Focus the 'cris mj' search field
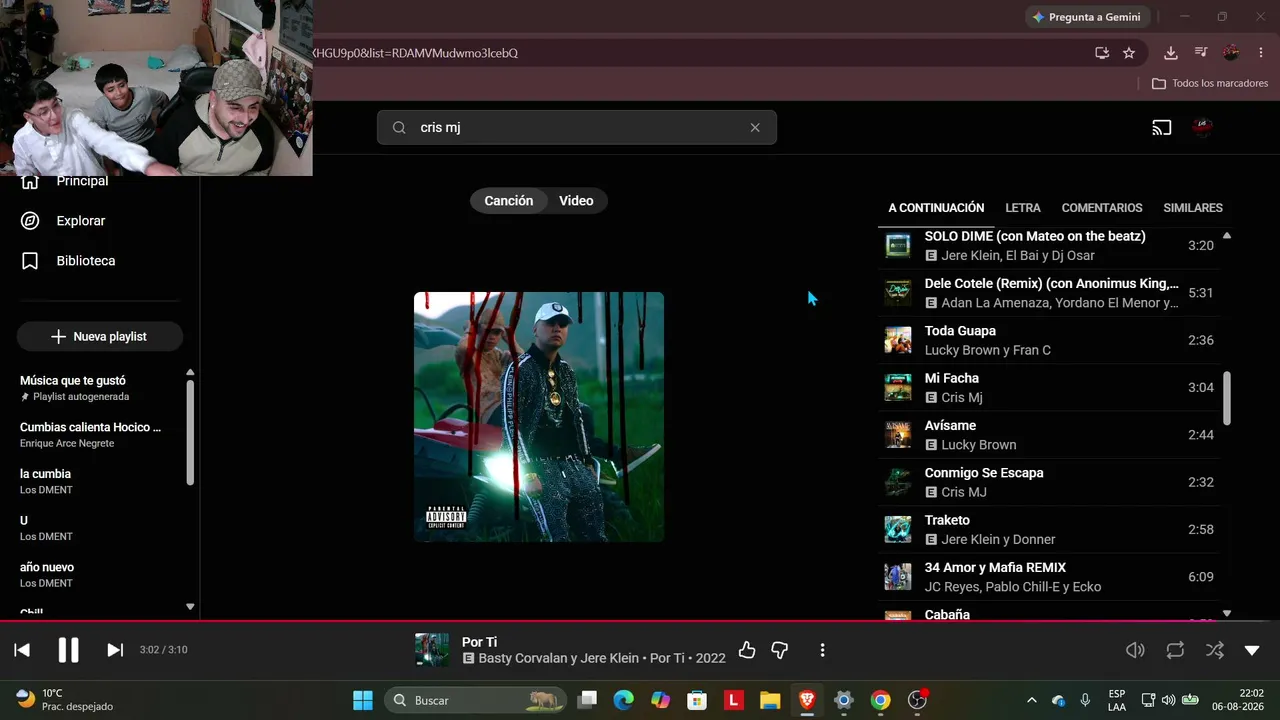 coord(577,127)
